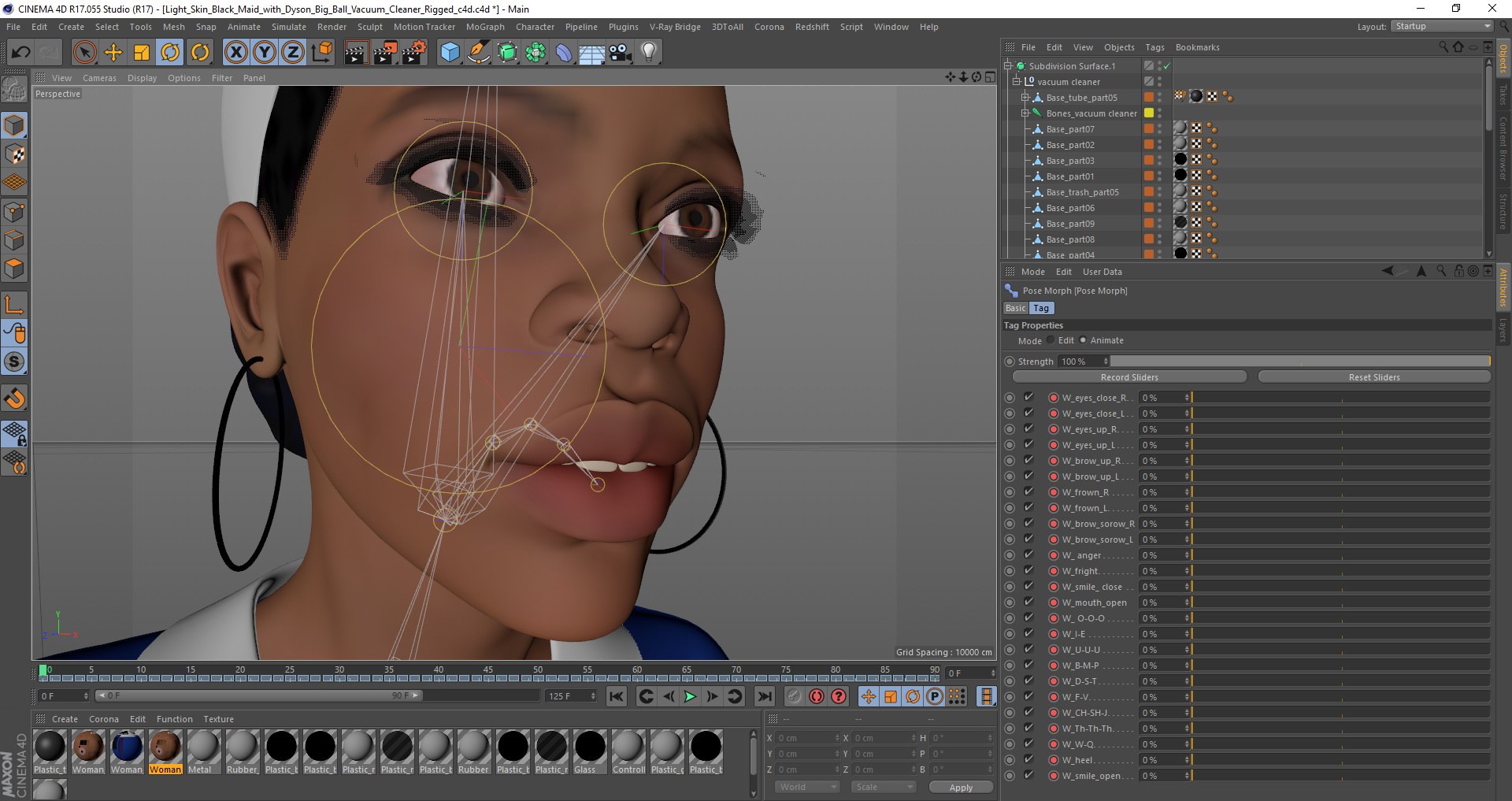The image size is (1512, 801).
Task: Toggle checkmark for W_fright morph
Action: point(1028,570)
